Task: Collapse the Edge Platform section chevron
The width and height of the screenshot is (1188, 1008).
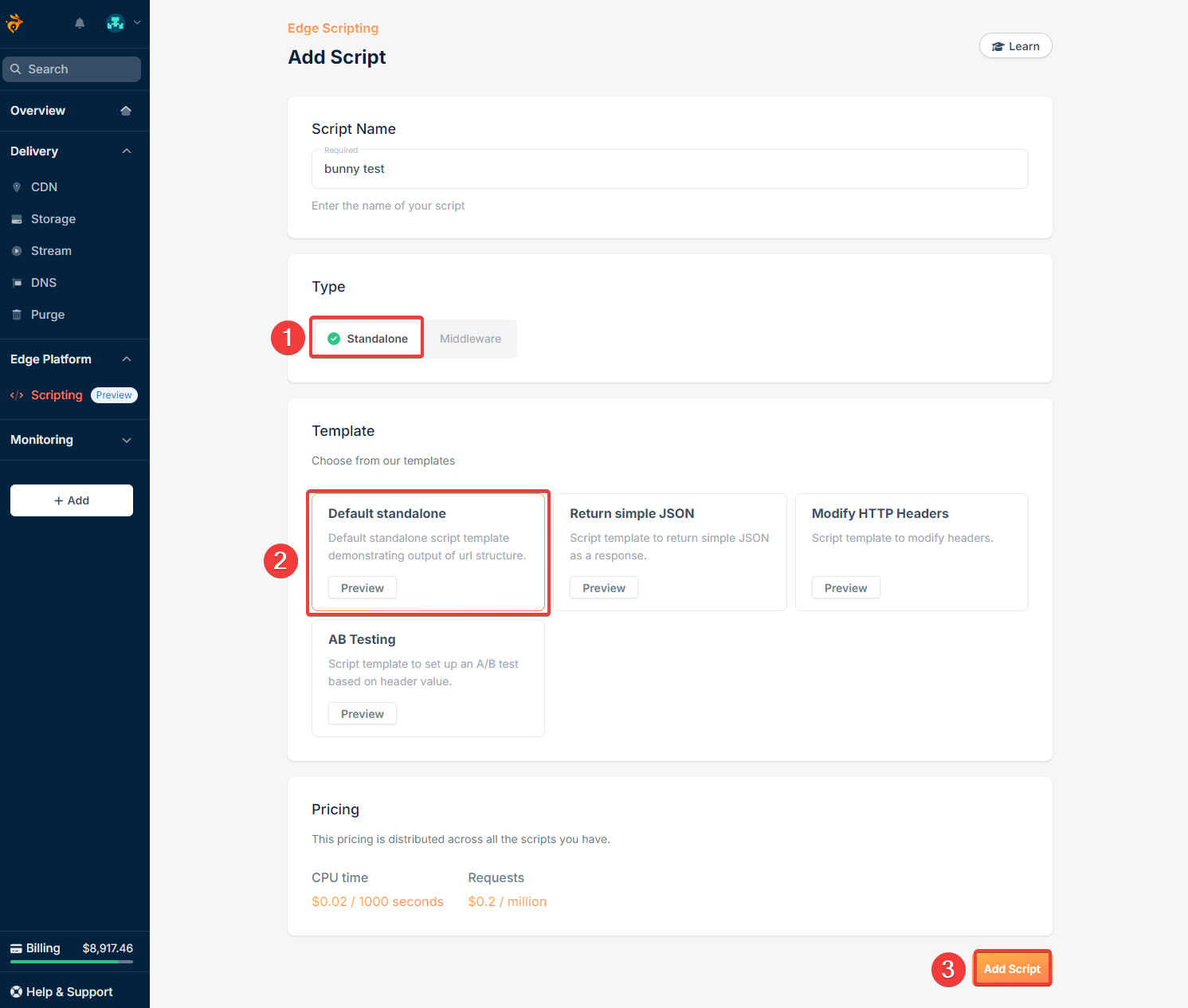Action: coord(127,359)
